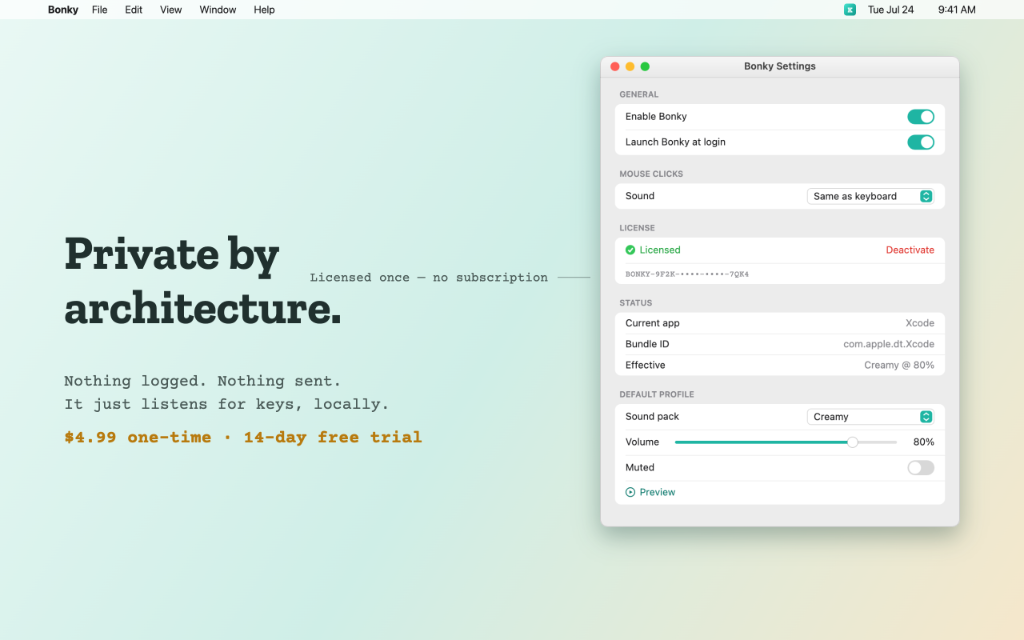
Task: Turn off the Enable Bonky switch
Action: point(921,117)
